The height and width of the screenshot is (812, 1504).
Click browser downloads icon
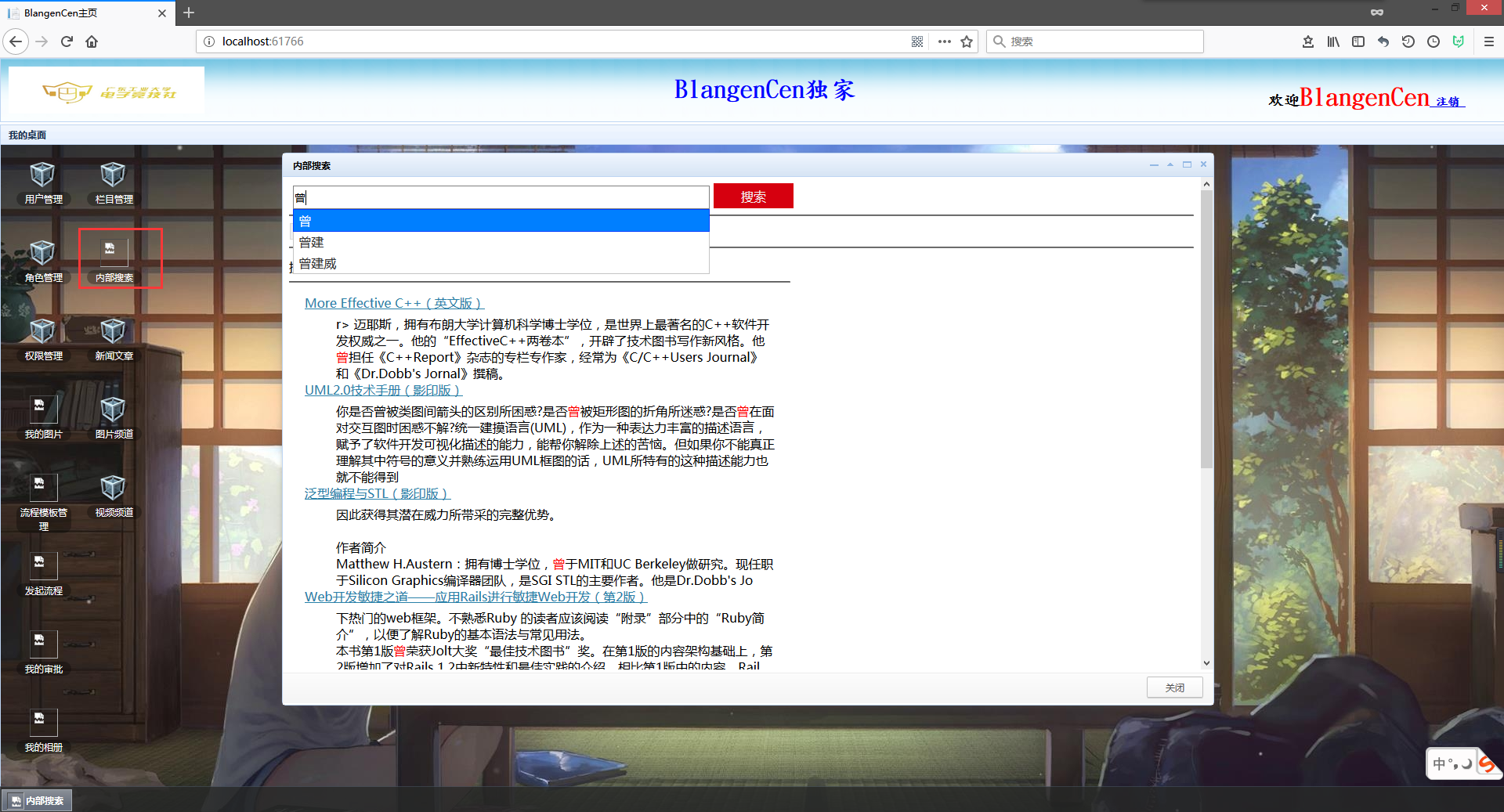tap(1308, 42)
